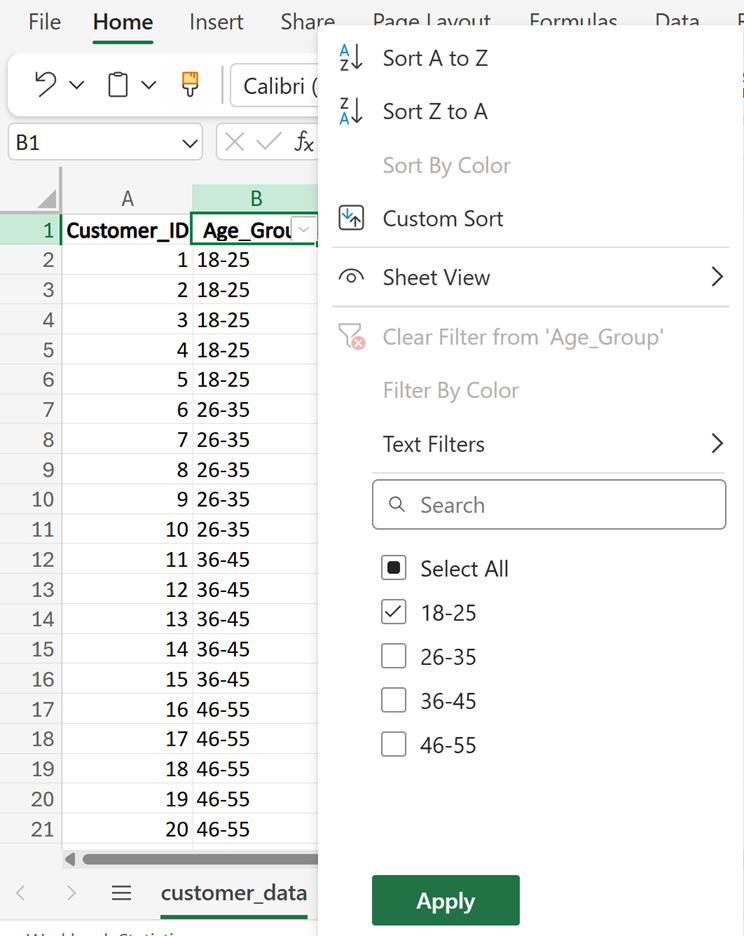Choose Sort Z to A option

coord(435,111)
